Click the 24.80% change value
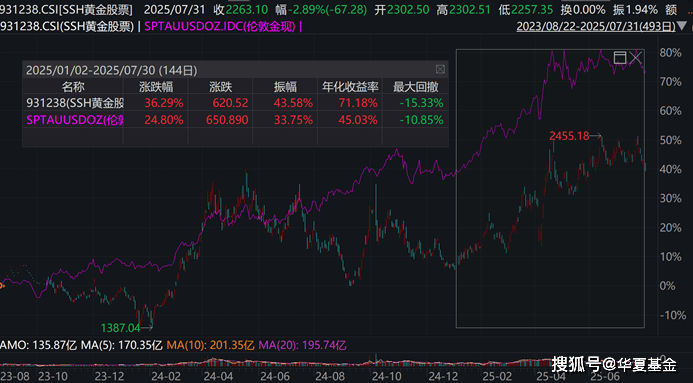Image resolution: width=693 pixels, height=383 pixels. click(x=164, y=120)
